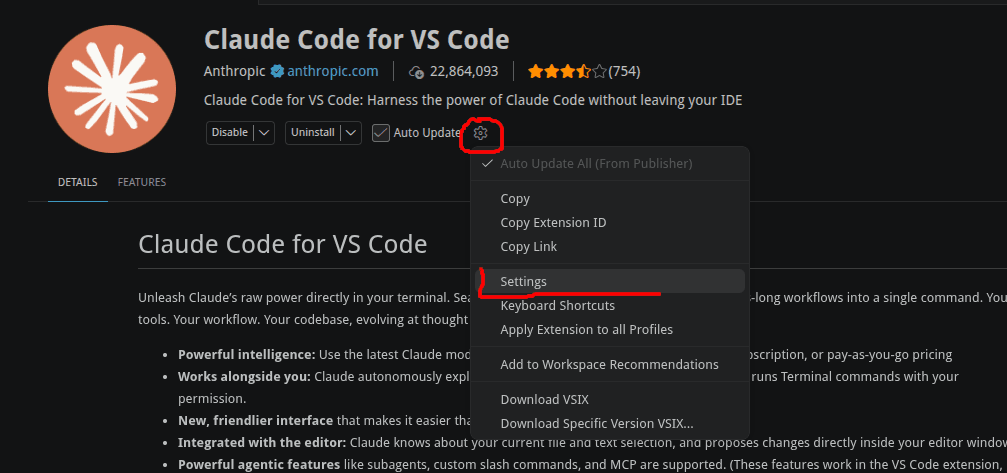Viewport: 1007px width, 473px height.
Task: Switch to the FEATURES tab
Action: tap(142, 182)
